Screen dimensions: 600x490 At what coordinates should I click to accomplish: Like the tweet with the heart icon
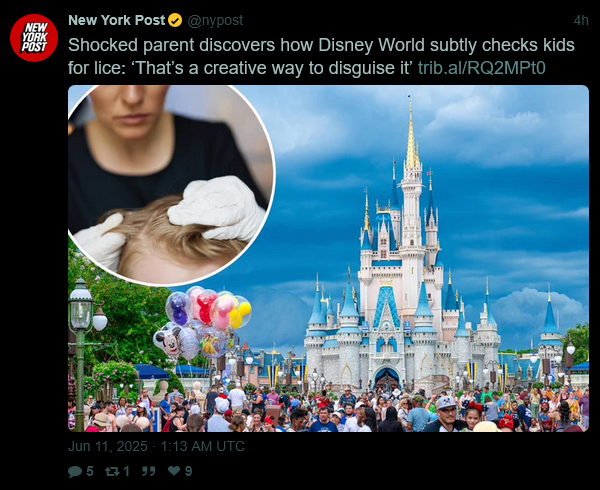[x=174, y=470]
